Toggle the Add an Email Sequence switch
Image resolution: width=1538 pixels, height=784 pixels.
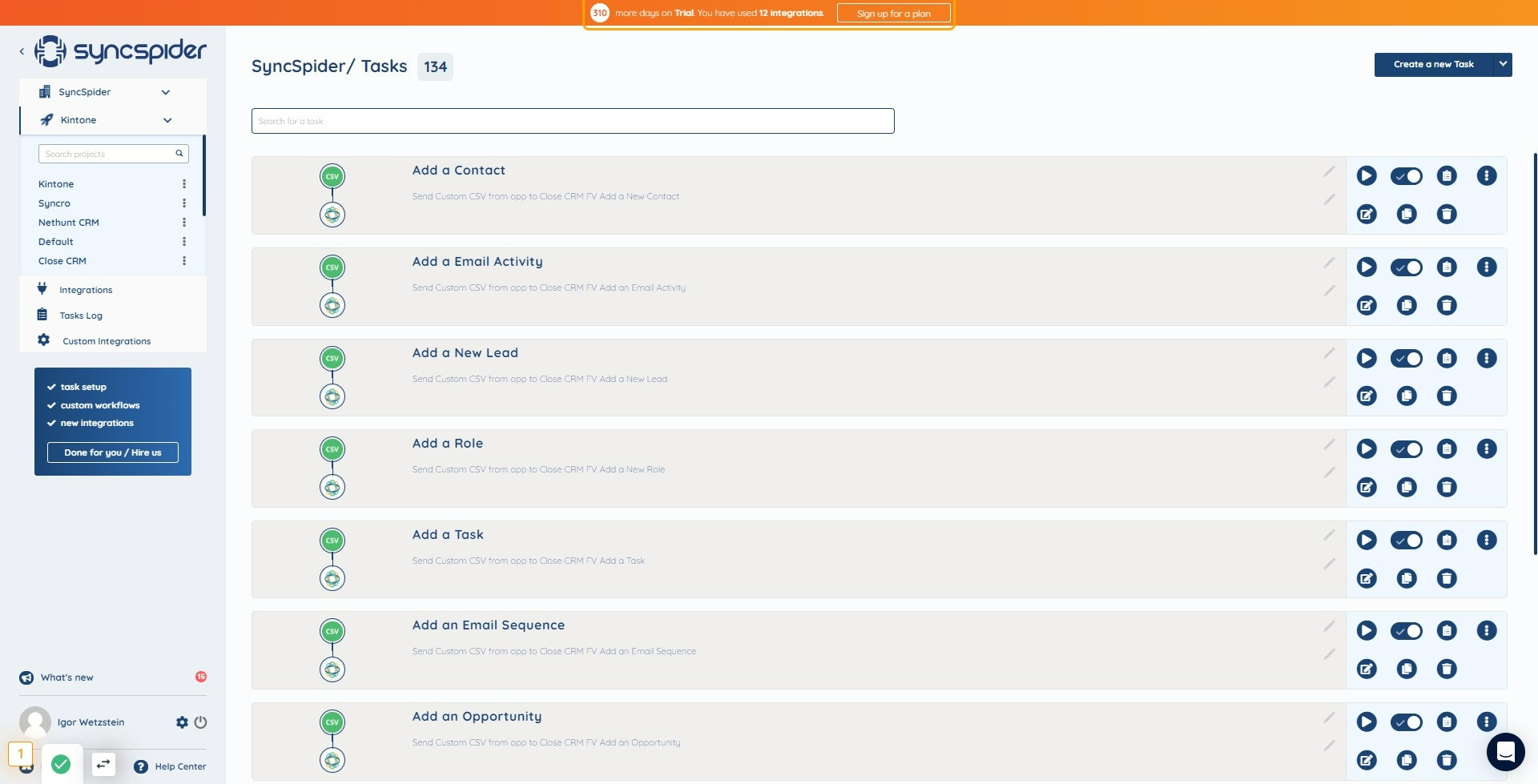(x=1407, y=630)
